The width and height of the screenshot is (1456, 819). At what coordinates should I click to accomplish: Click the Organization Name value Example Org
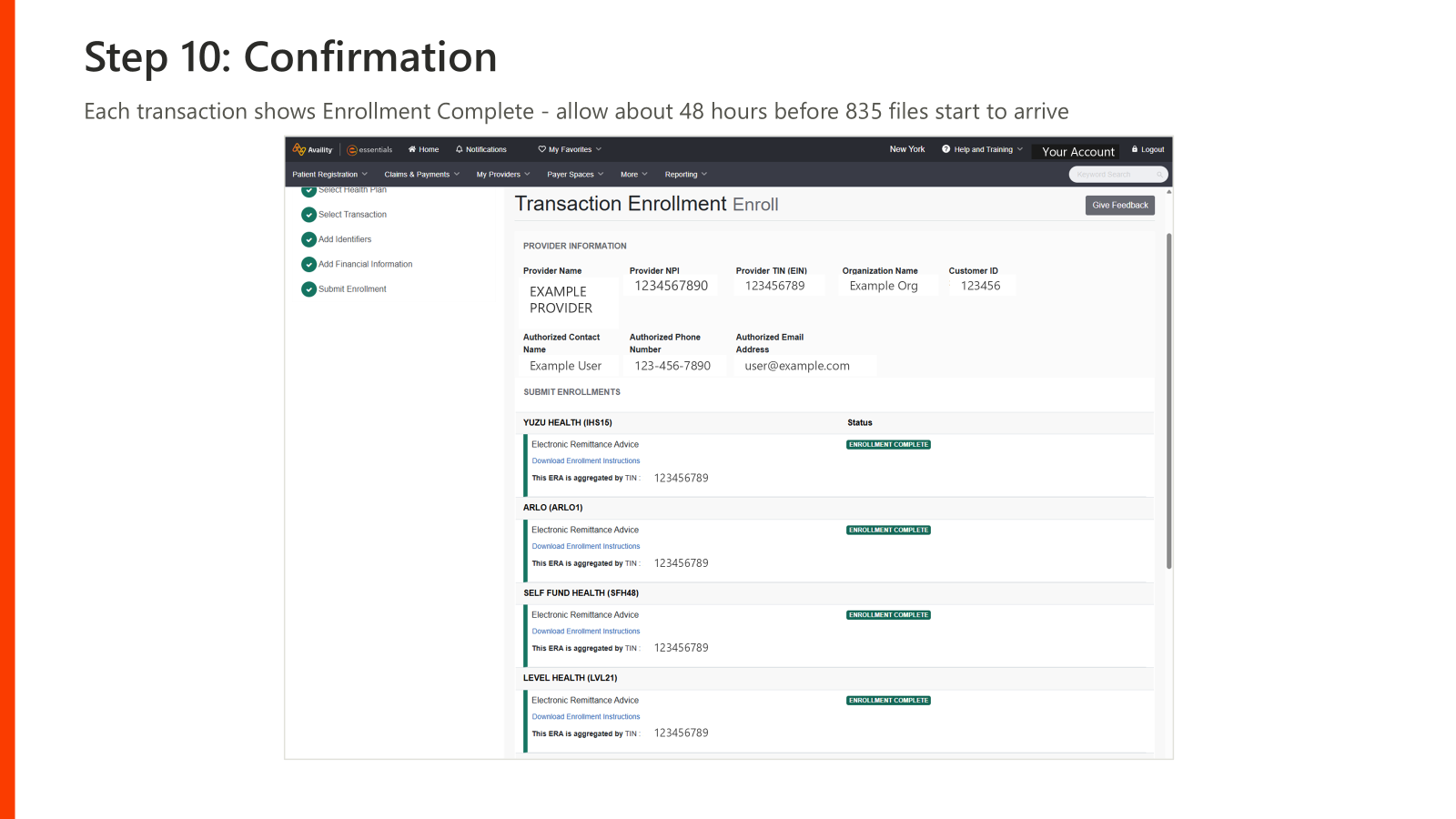884,286
